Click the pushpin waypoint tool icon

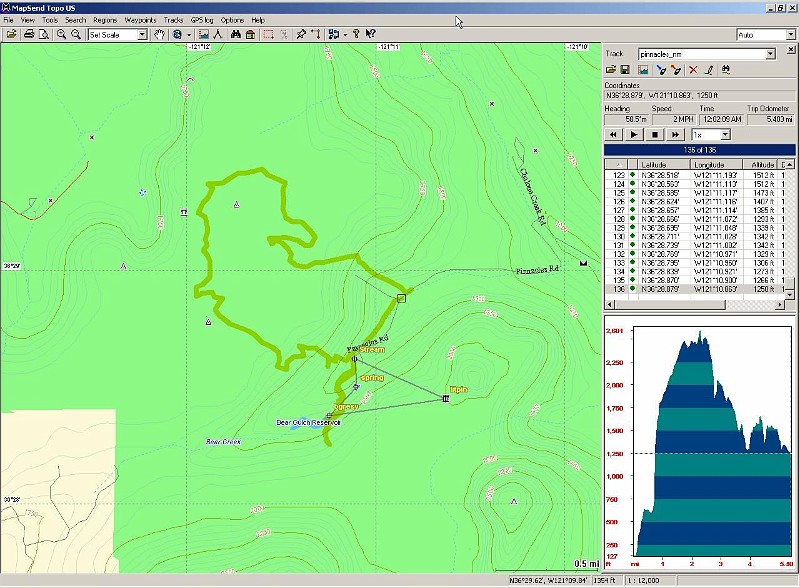pos(302,34)
